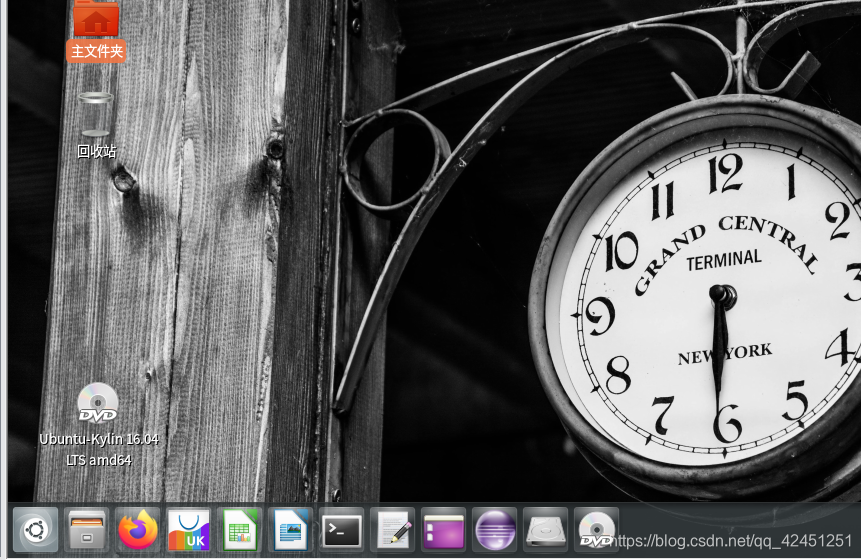861x560 pixels.
Task: Launch Firefox from the dock
Action: [138, 530]
